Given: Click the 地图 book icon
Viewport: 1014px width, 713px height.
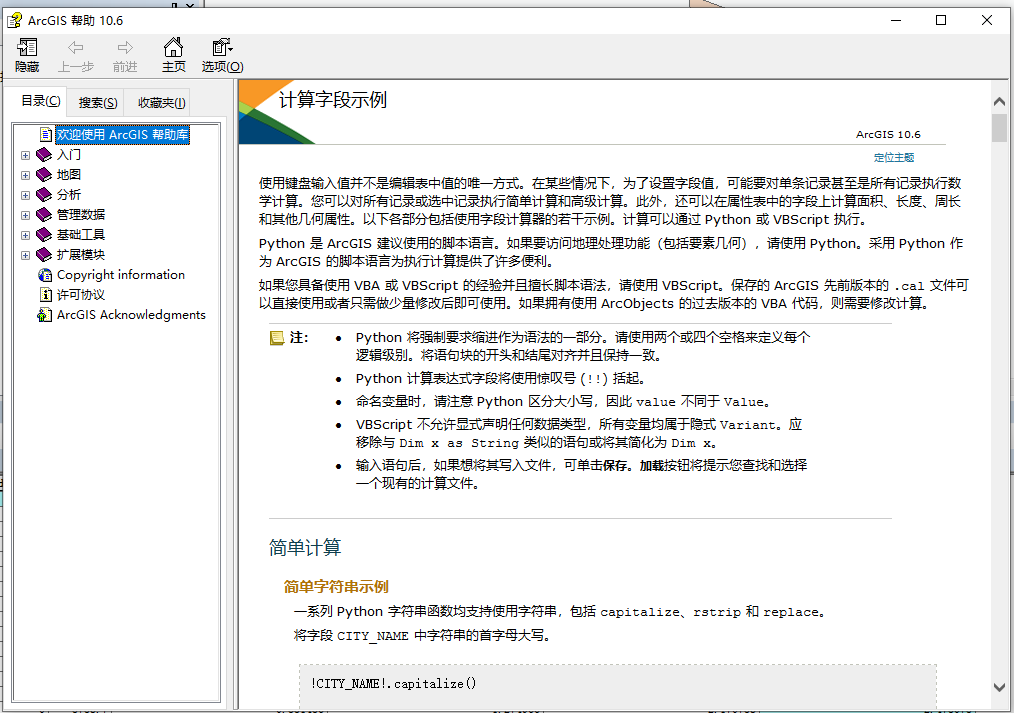Looking at the screenshot, I should (x=44, y=175).
